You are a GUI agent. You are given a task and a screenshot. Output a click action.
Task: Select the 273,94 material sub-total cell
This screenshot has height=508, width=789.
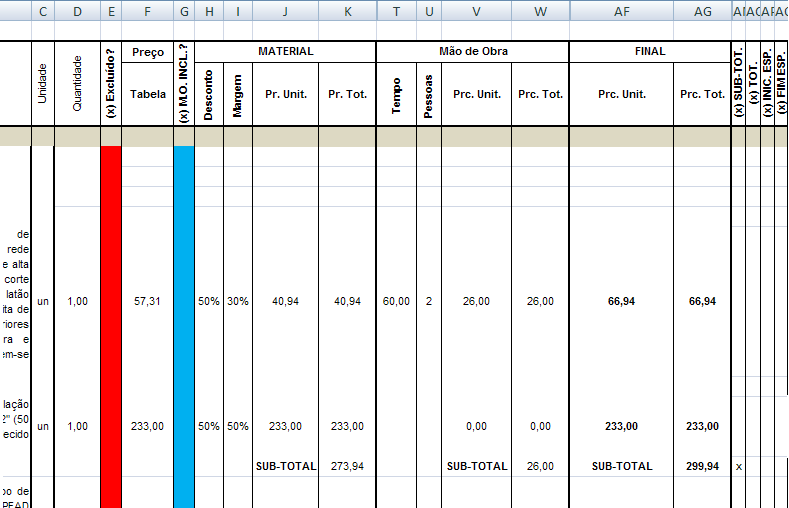[x=348, y=466]
